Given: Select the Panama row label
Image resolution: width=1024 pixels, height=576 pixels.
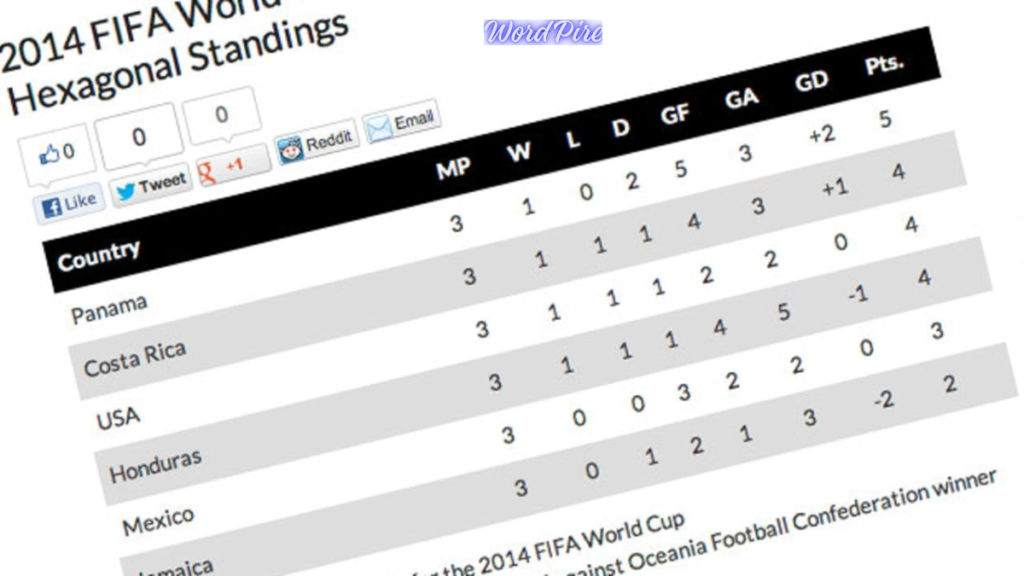Looking at the screenshot, I should [x=109, y=309].
